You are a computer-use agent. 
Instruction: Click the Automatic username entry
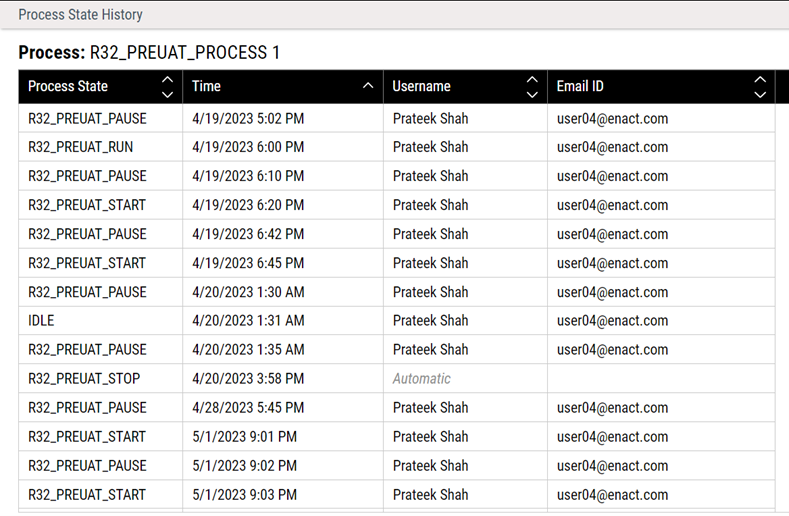coord(421,379)
